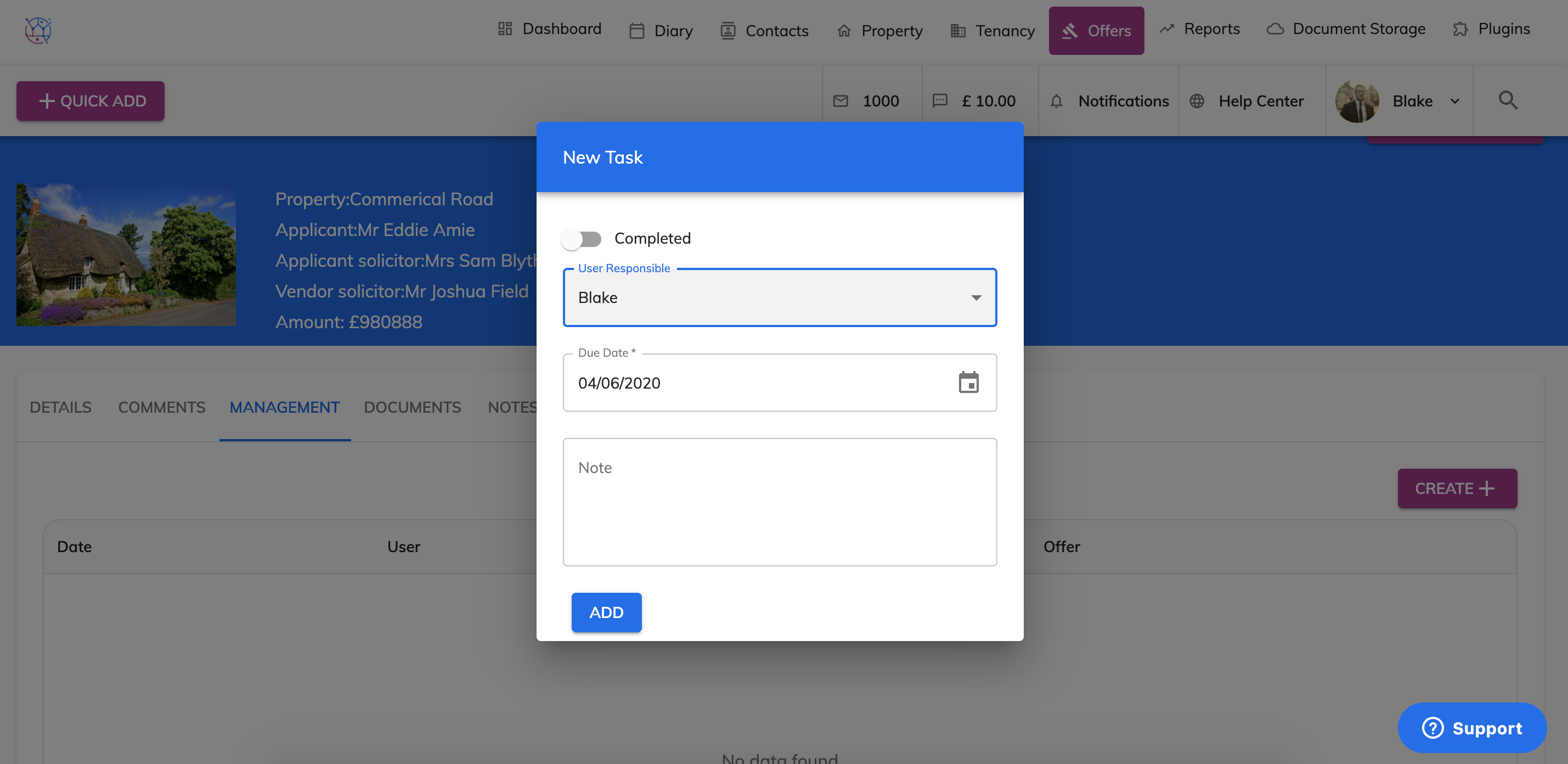Click the notifications bell icon
1568x764 pixels.
pyautogui.click(x=1056, y=101)
